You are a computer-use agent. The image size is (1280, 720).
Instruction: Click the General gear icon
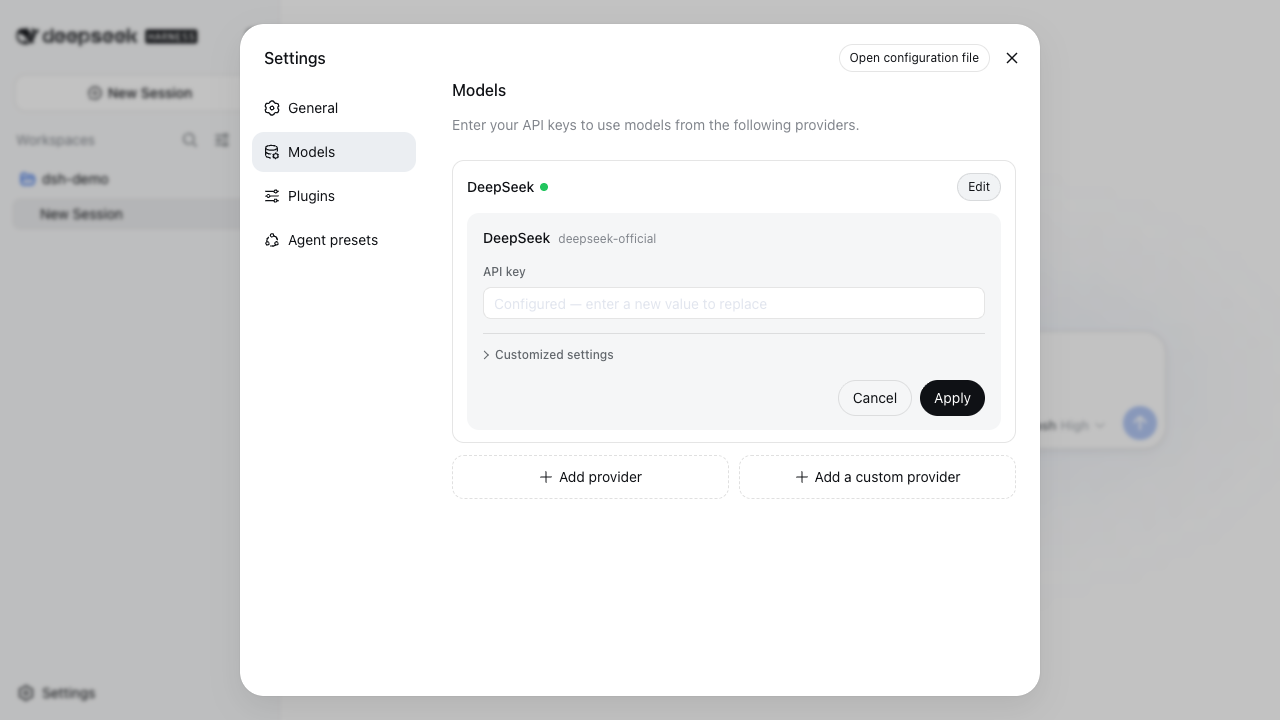[x=272, y=108]
